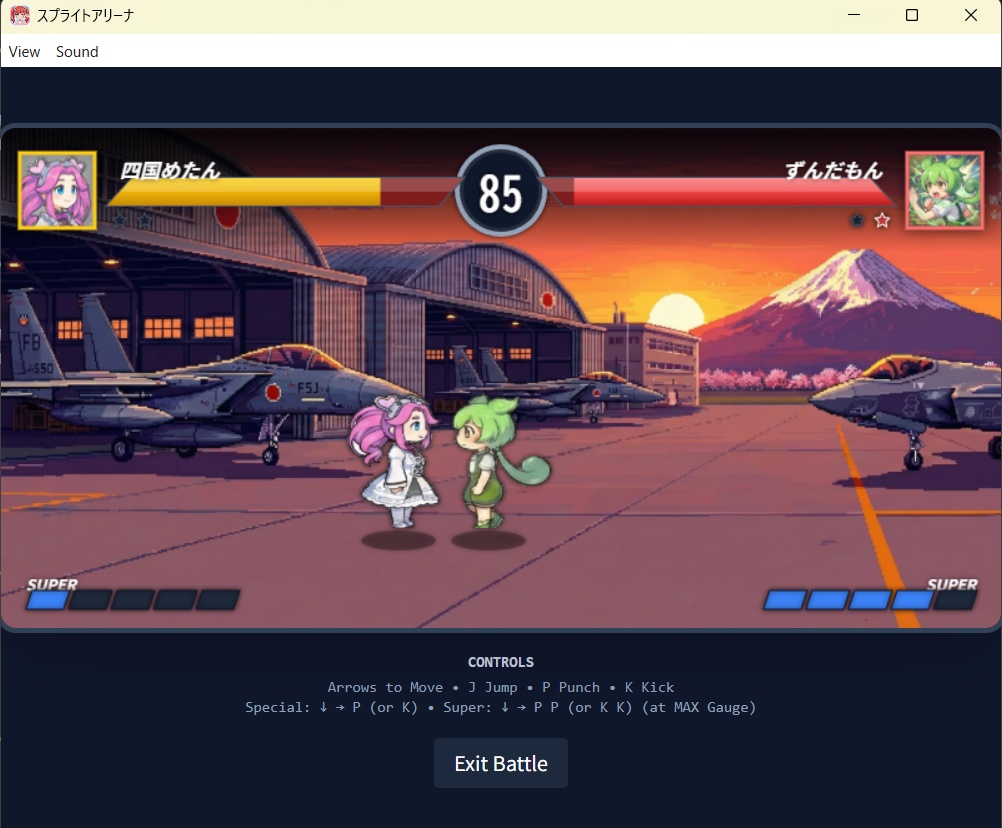Click the 'P Punch' control hint

click(x=571, y=687)
